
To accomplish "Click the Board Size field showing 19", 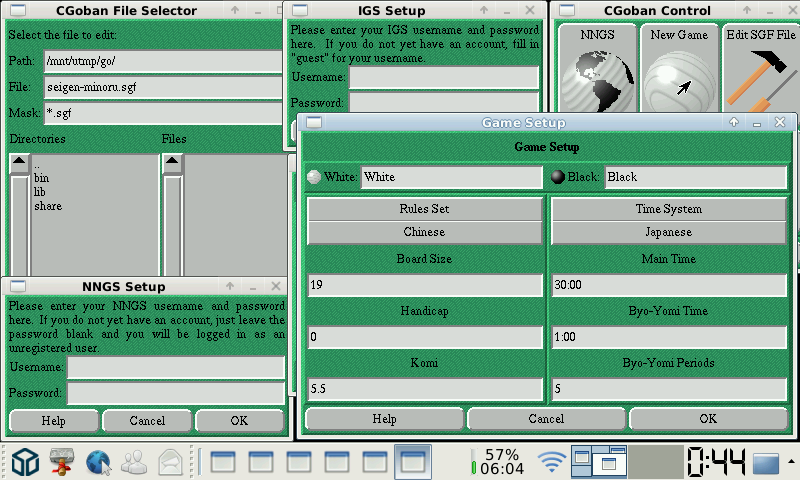I will [x=424, y=285].
